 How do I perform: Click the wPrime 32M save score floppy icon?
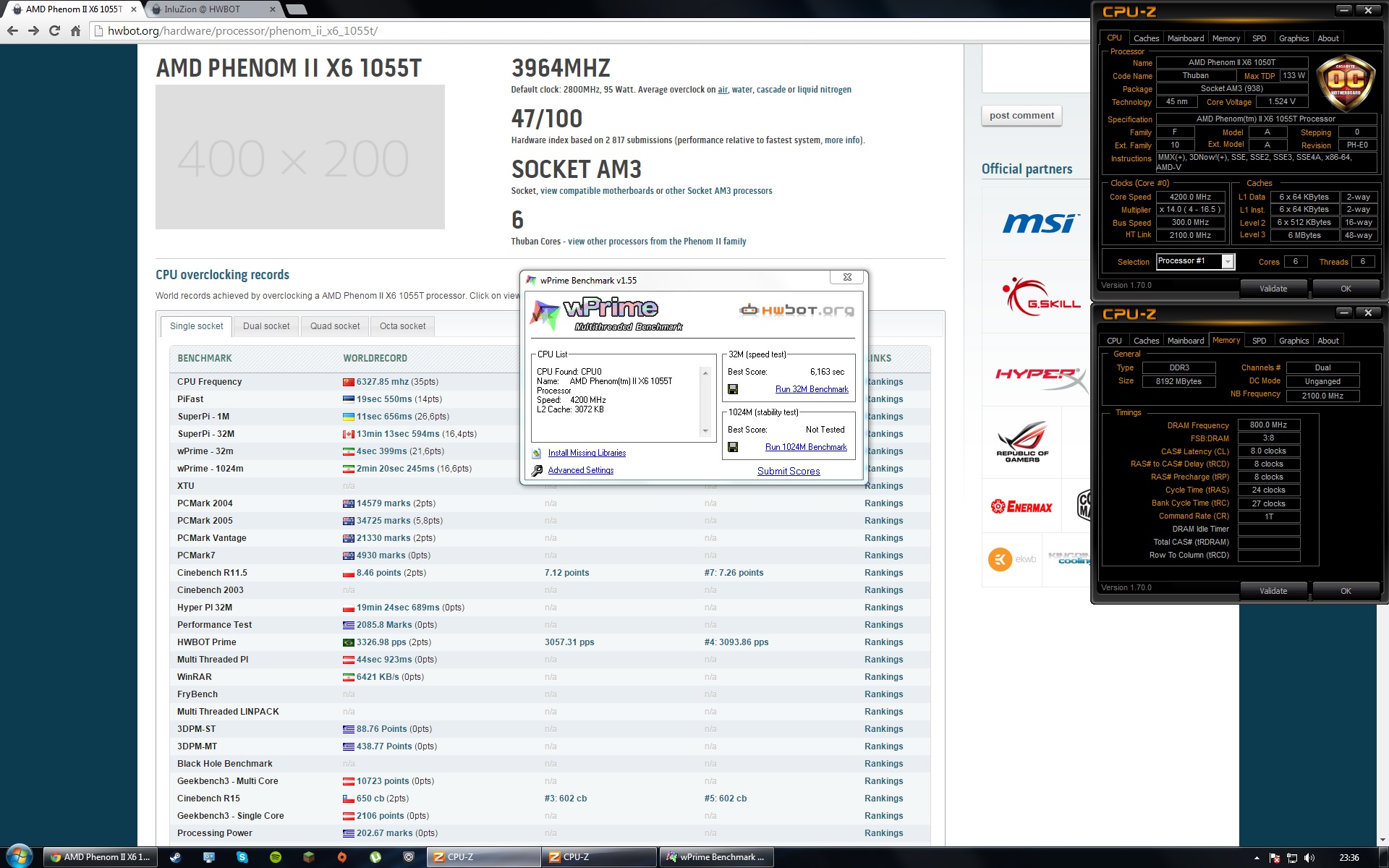point(733,389)
